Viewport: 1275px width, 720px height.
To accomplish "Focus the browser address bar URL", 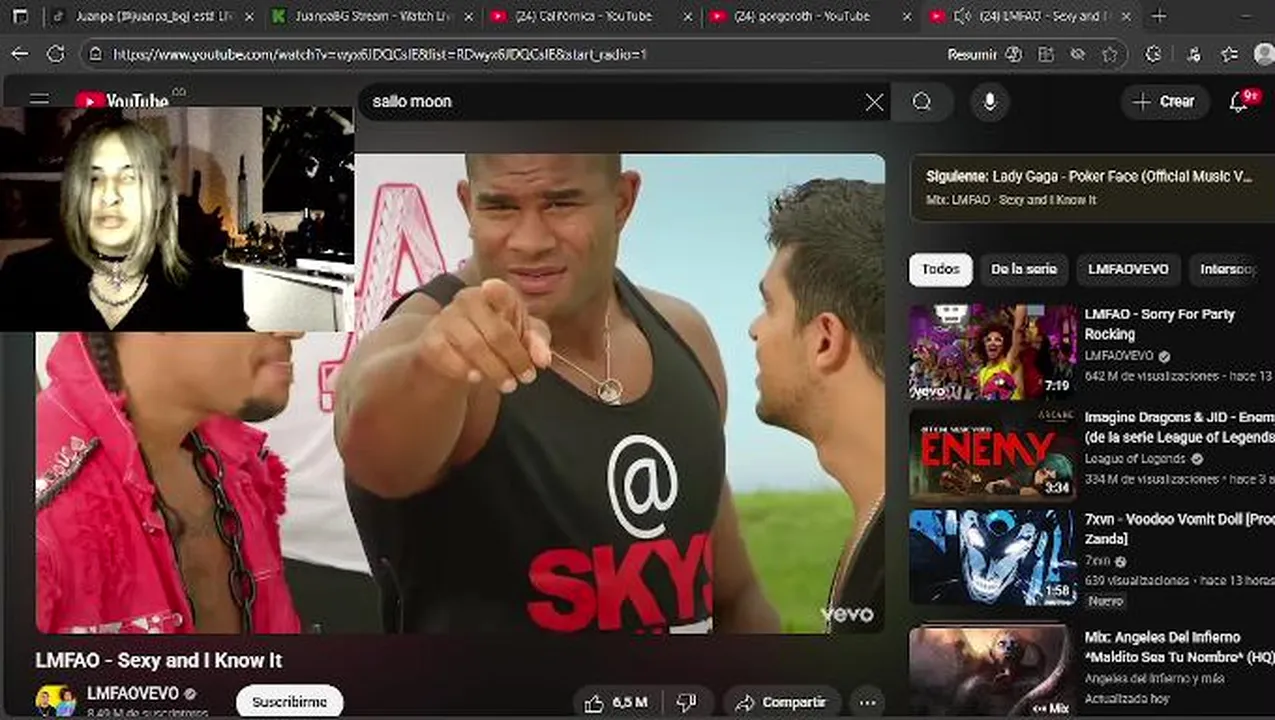I will [380, 54].
